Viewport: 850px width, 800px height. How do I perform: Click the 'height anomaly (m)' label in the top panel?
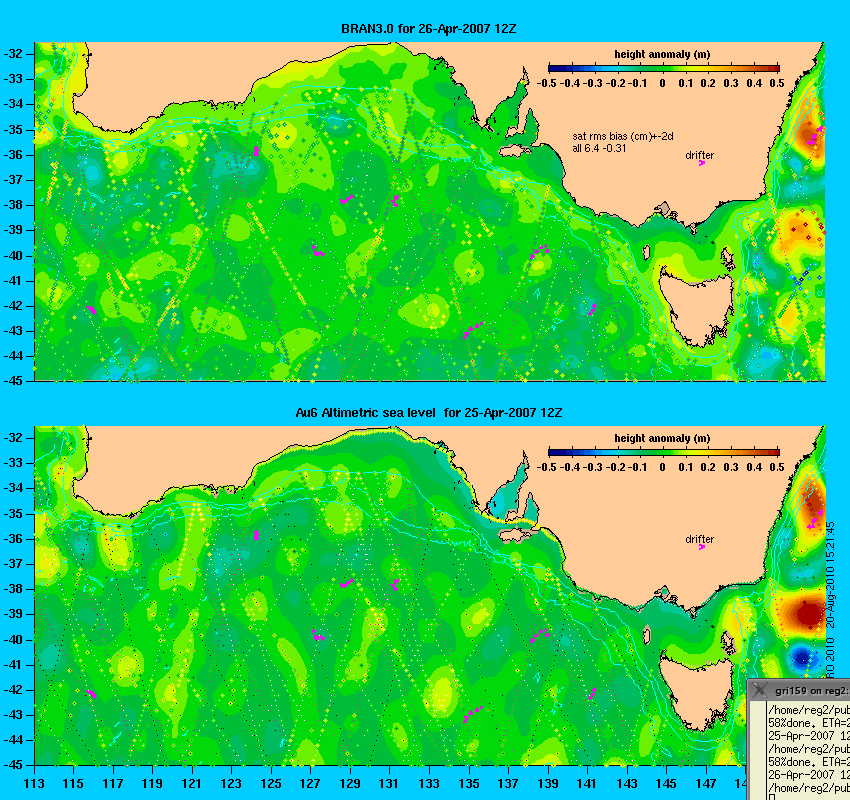(x=662, y=54)
